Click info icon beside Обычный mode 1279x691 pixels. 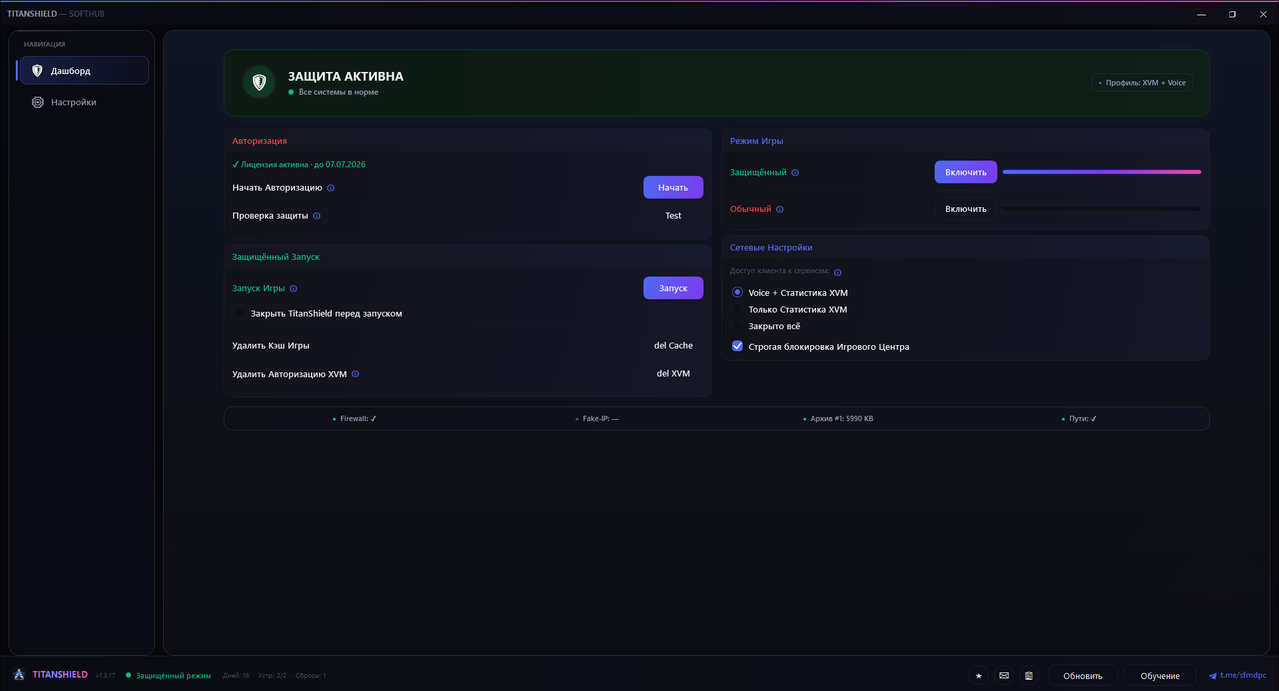click(780, 209)
